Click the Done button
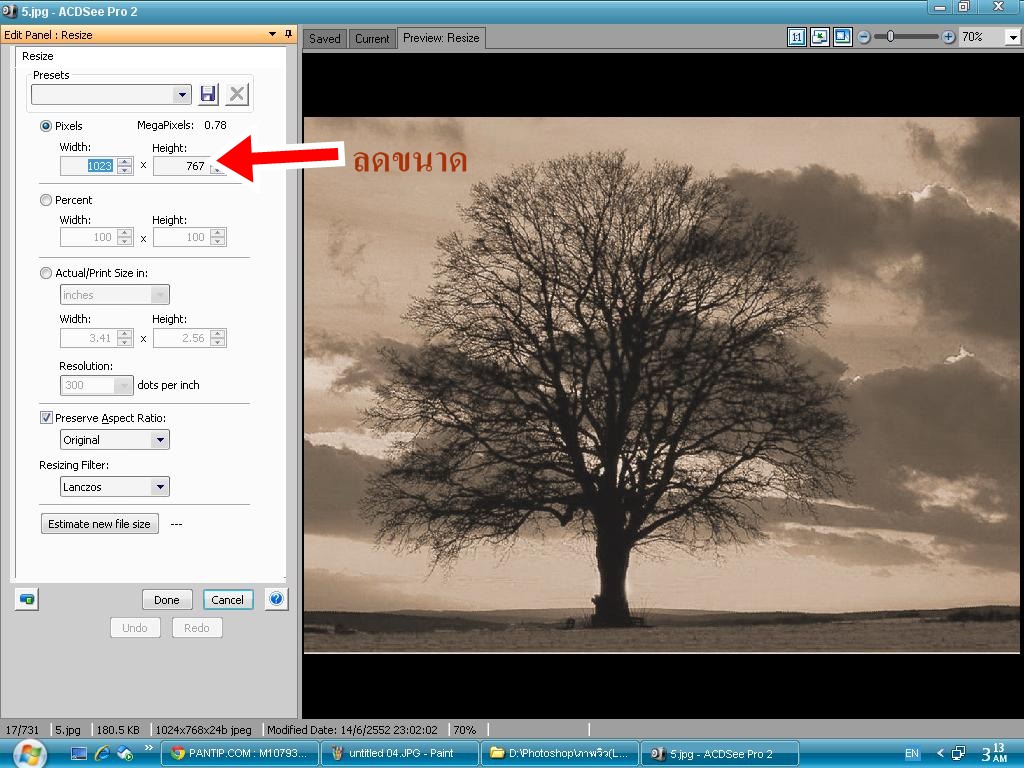Image resolution: width=1024 pixels, height=768 pixels. (x=167, y=600)
